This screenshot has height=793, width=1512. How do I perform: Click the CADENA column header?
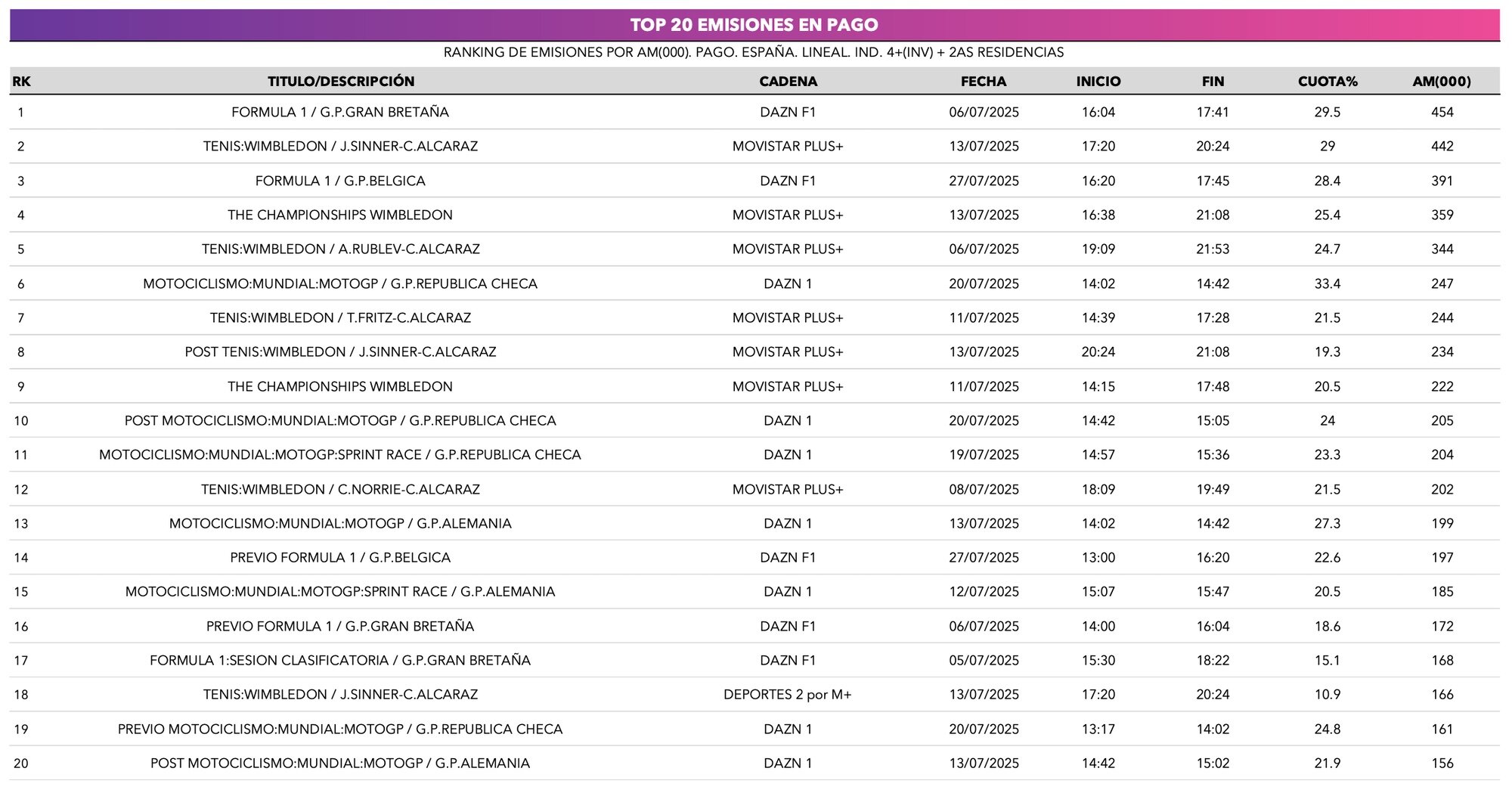(x=788, y=82)
